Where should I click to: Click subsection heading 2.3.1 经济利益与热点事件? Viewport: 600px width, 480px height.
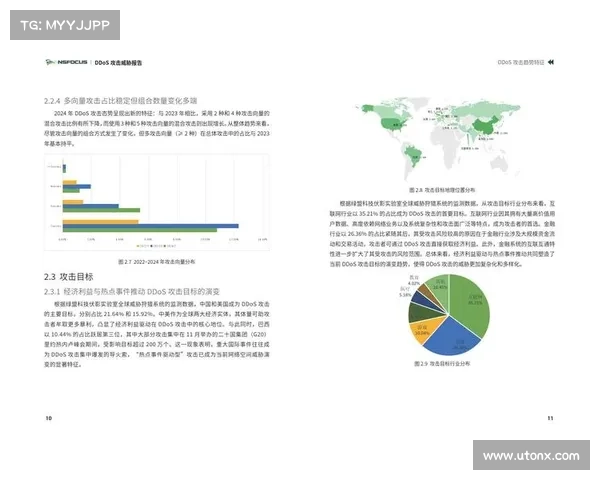(132, 292)
